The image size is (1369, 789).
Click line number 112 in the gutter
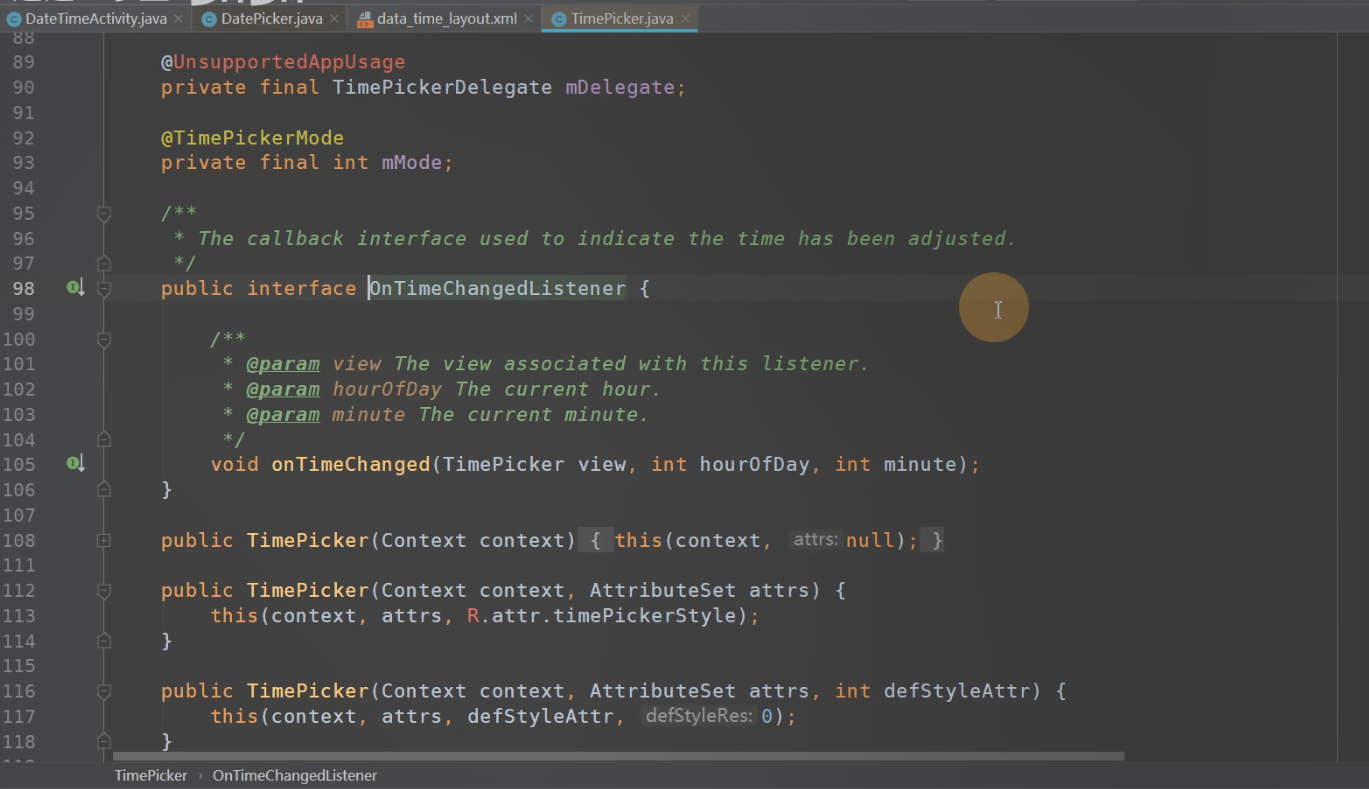tap(18, 590)
